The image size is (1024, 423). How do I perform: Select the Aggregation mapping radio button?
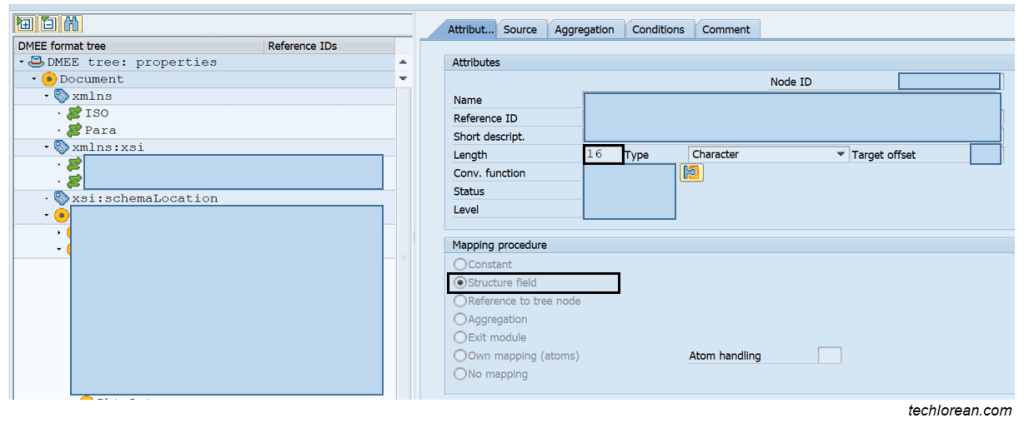point(460,319)
